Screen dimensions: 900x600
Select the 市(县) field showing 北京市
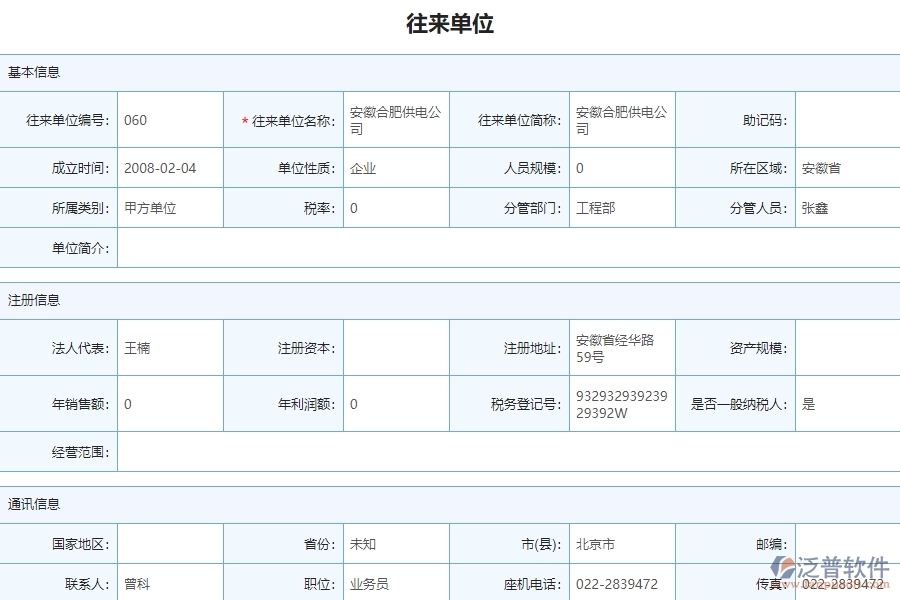(x=622, y=543)
